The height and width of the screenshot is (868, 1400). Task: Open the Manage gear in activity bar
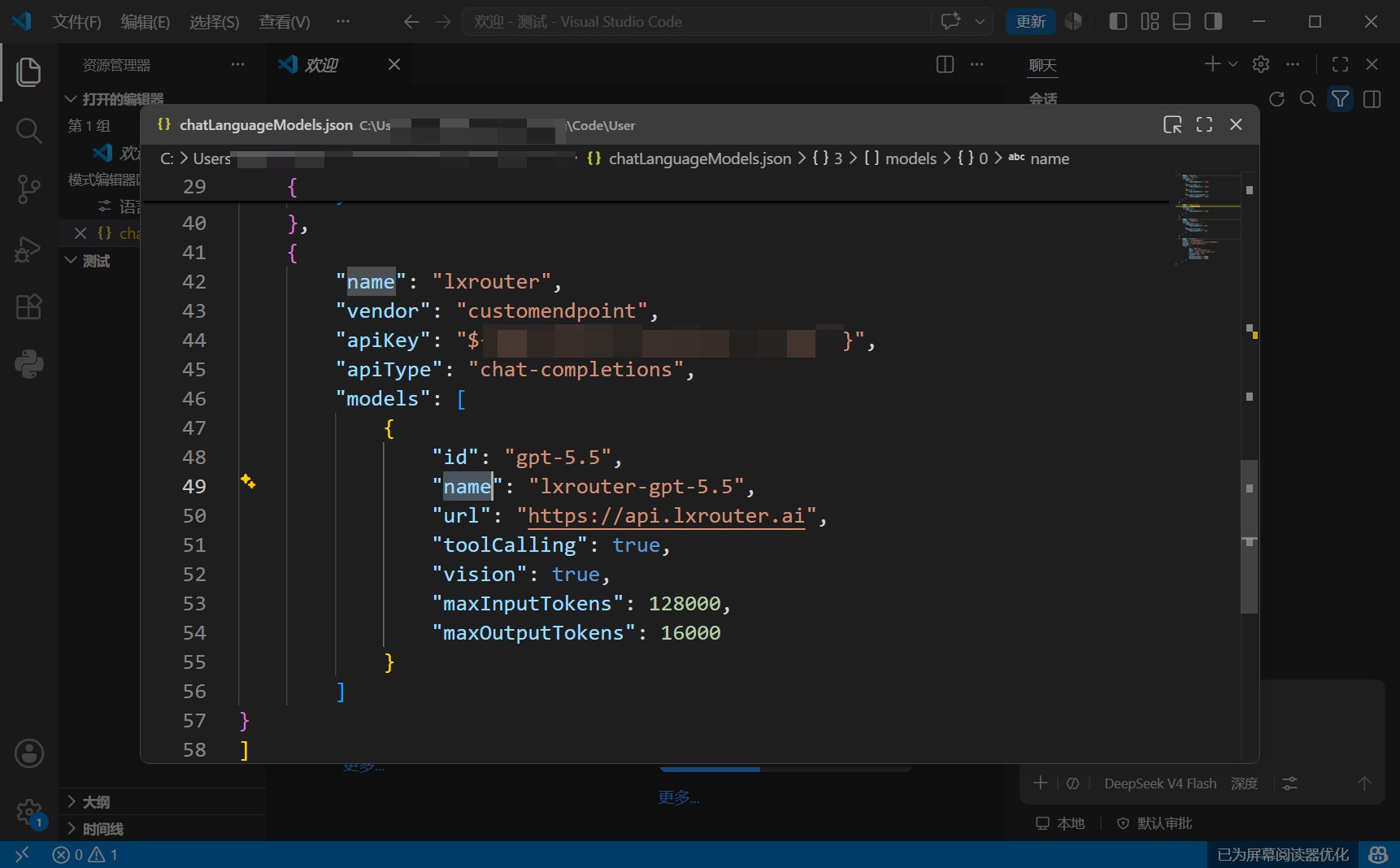click(x=28, y=811)
